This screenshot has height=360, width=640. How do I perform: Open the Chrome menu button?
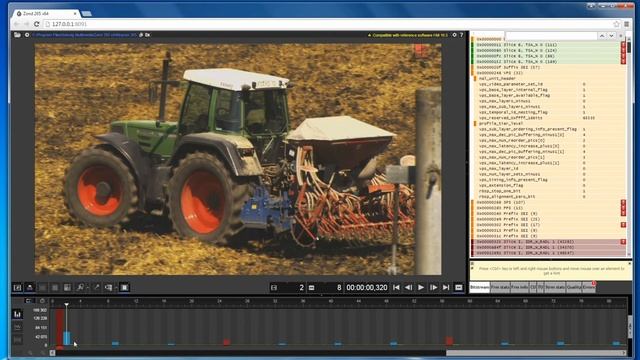[x=627, y=24]
